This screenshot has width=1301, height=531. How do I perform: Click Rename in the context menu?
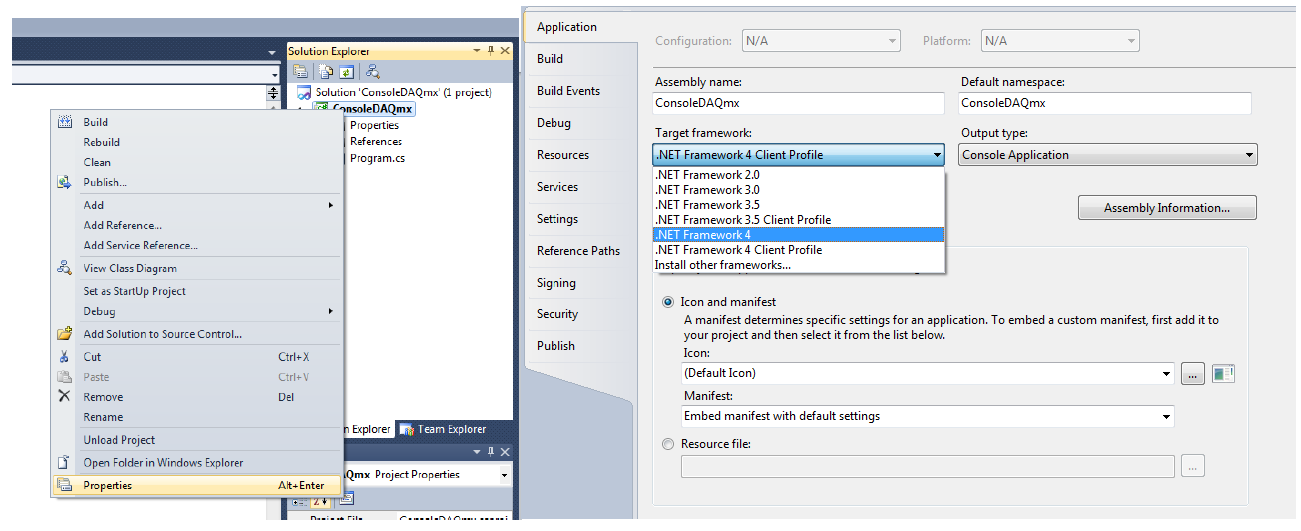(x=197, y=417)
